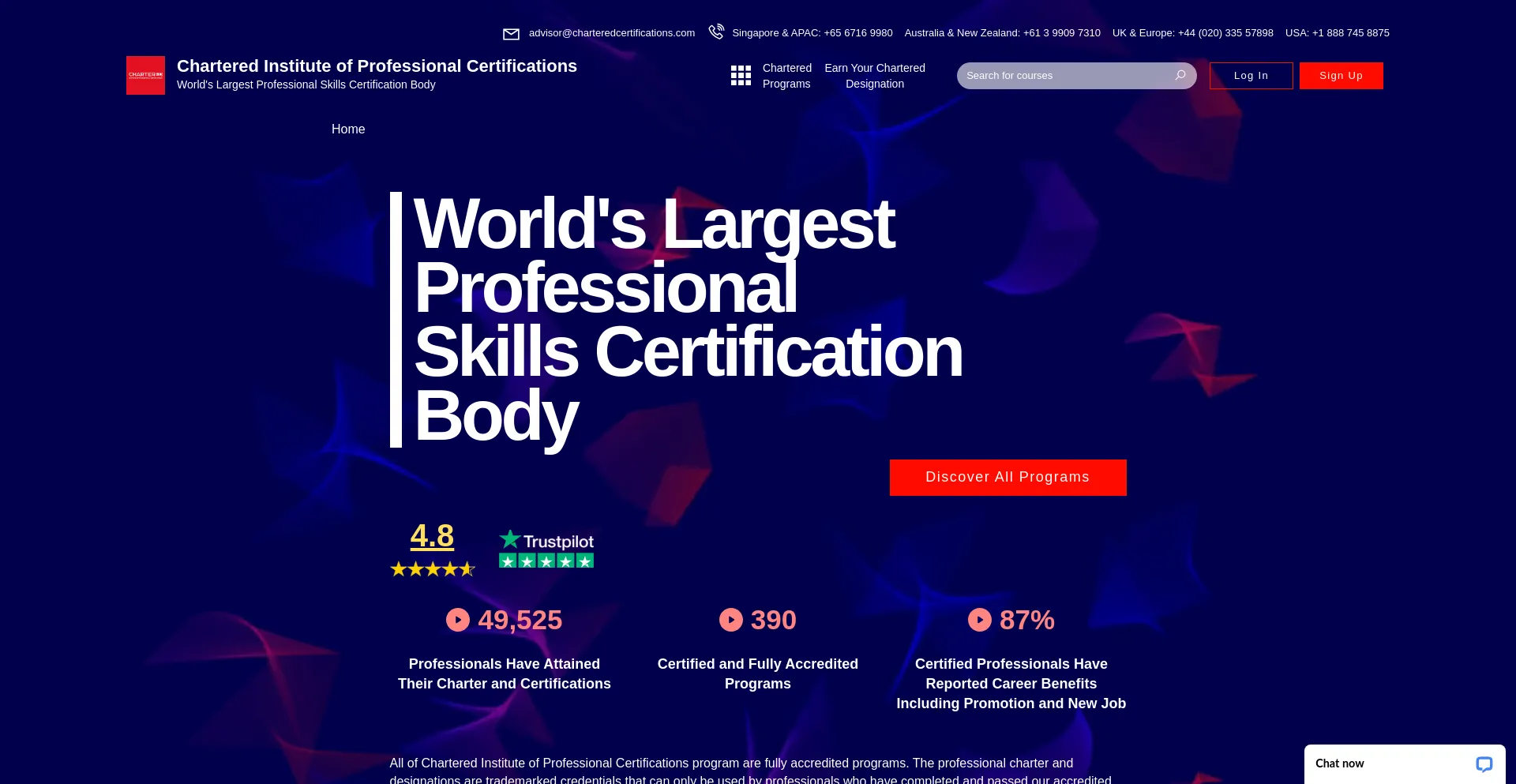Open the chat bubble icon
The height and width of the screenshot is (784, 1516).
1484,763
